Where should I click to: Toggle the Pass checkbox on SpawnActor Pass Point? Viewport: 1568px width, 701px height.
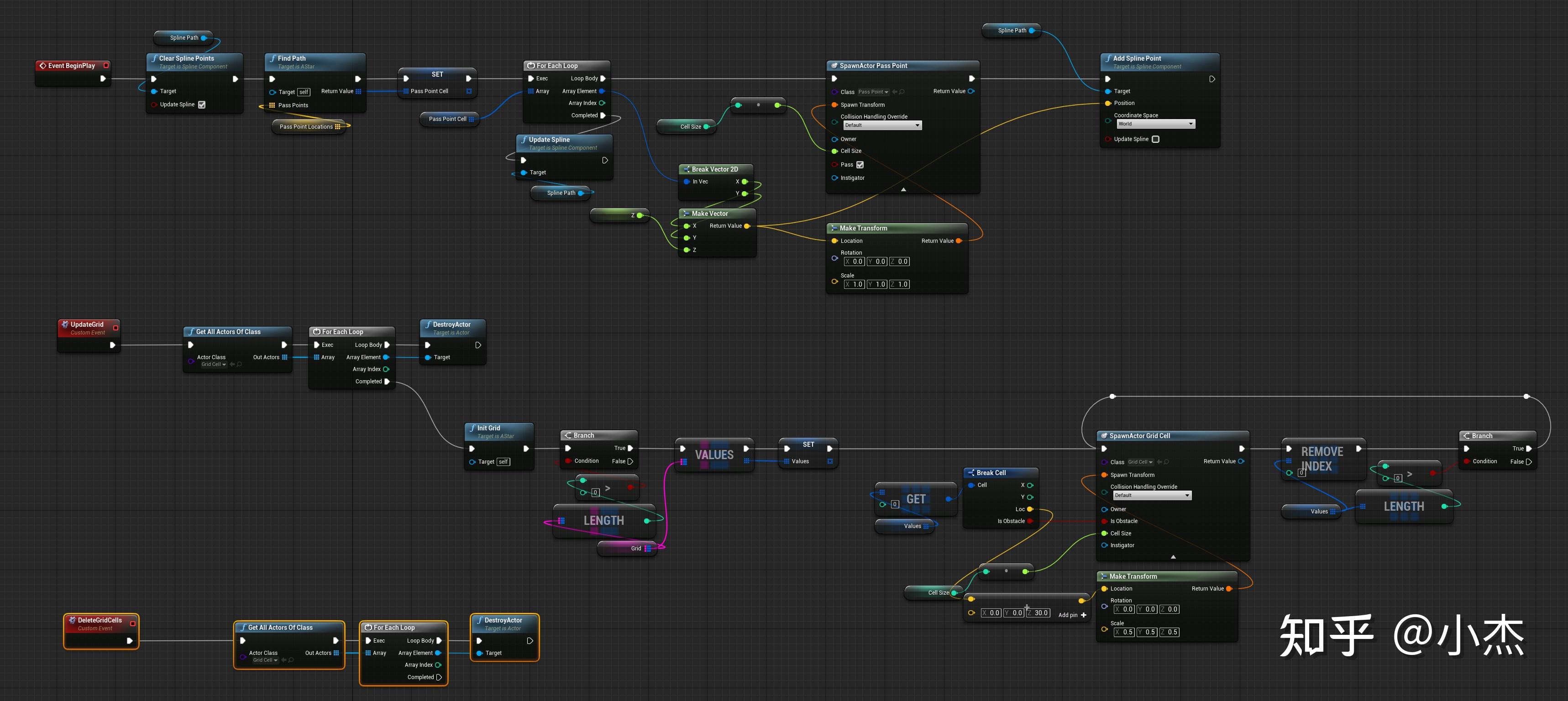point(860,165)
